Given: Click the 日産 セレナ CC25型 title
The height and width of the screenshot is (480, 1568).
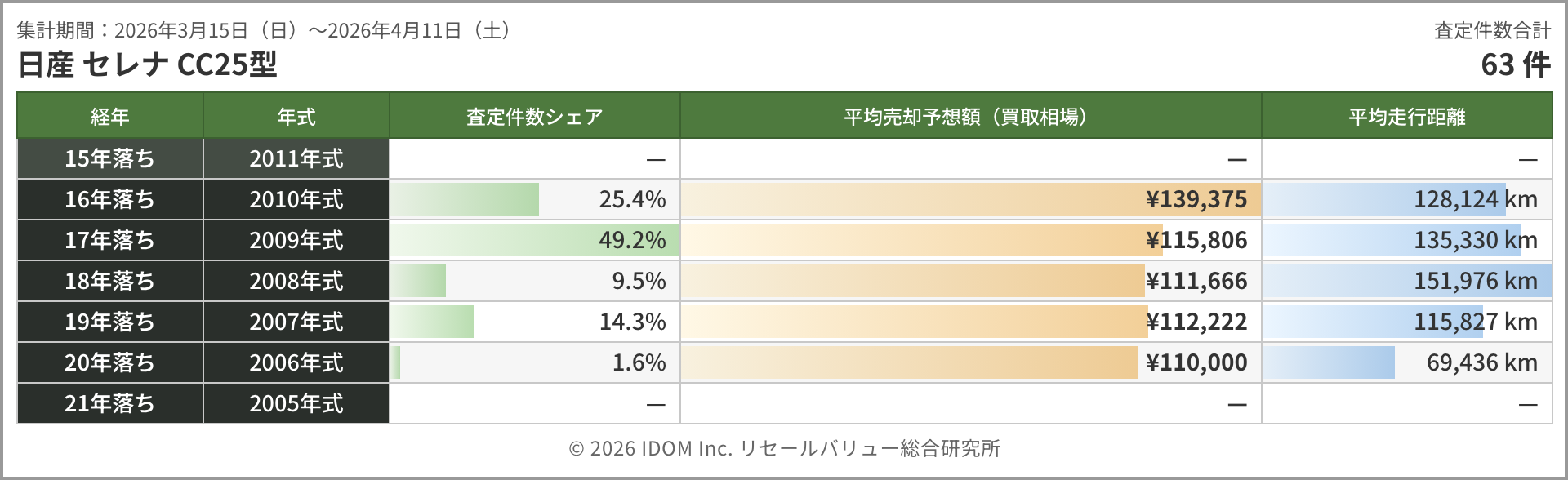Looking at the screenshot, I should [x=148, y=64].
